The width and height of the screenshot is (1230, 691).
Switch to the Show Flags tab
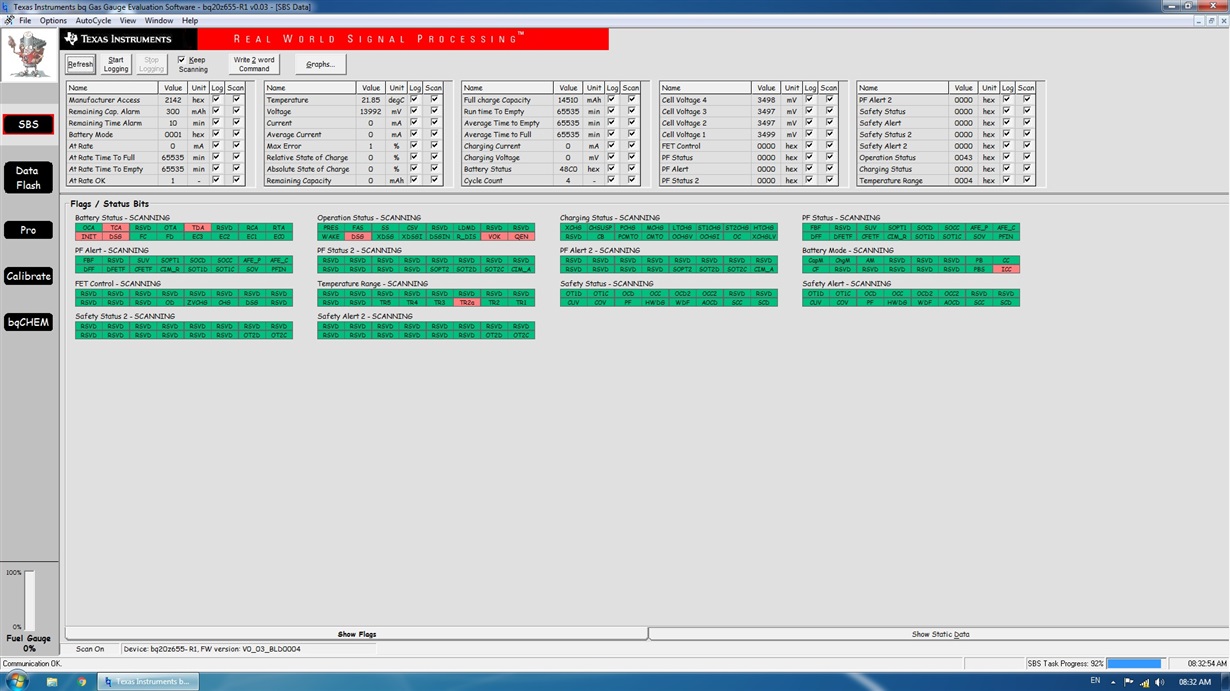(357, 634)
